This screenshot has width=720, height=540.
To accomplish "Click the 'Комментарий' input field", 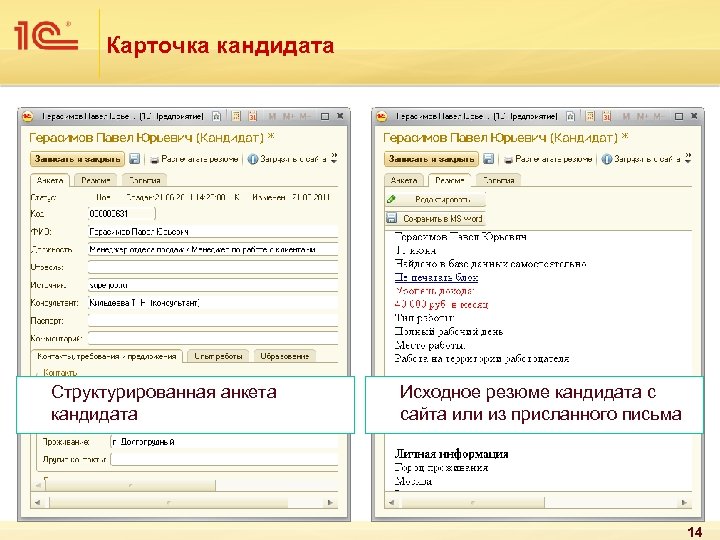I will pyautogui.click(x=213, y=338).
